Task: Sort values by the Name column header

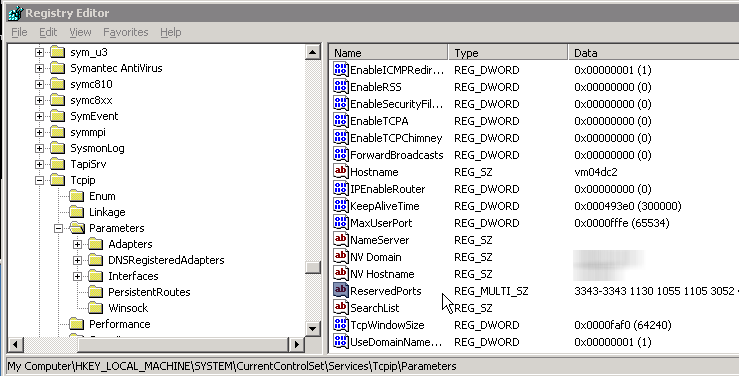Action: coord(388,53)
